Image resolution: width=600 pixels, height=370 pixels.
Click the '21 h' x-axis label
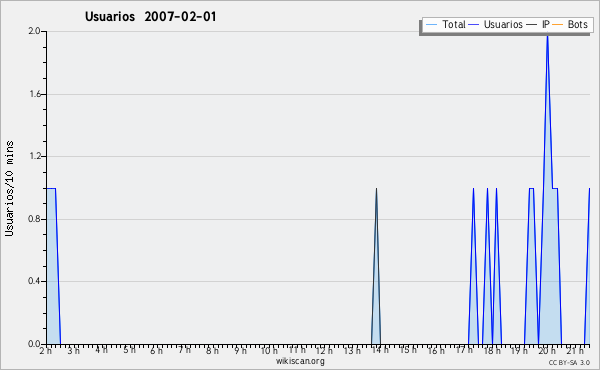pos(575,350)
